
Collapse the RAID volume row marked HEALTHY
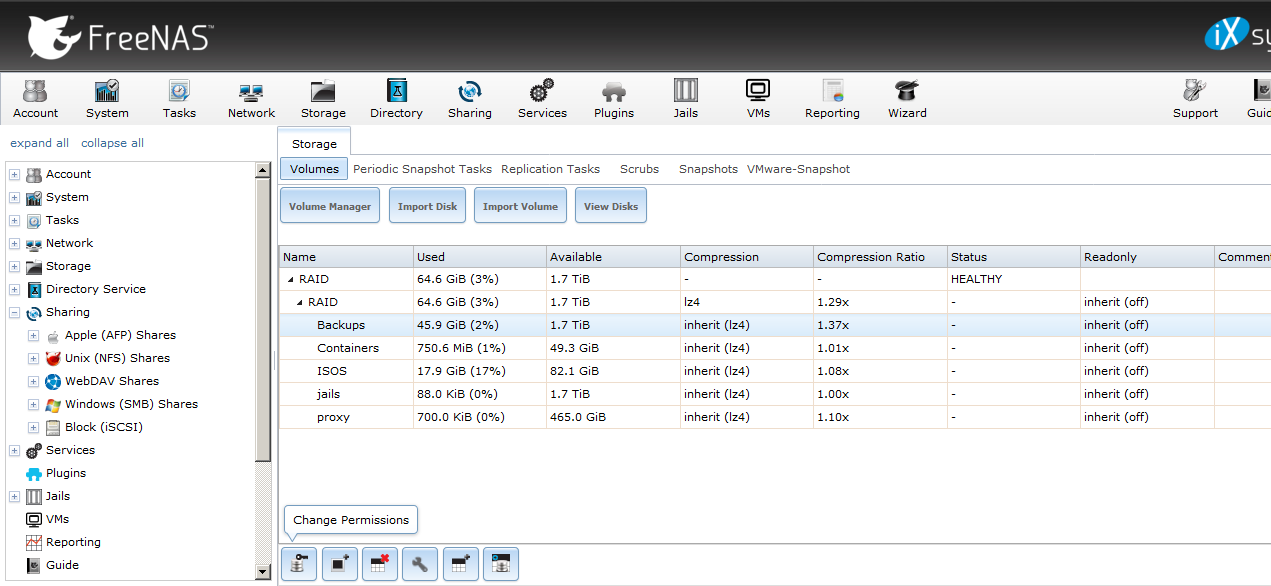tap(291, 280)
